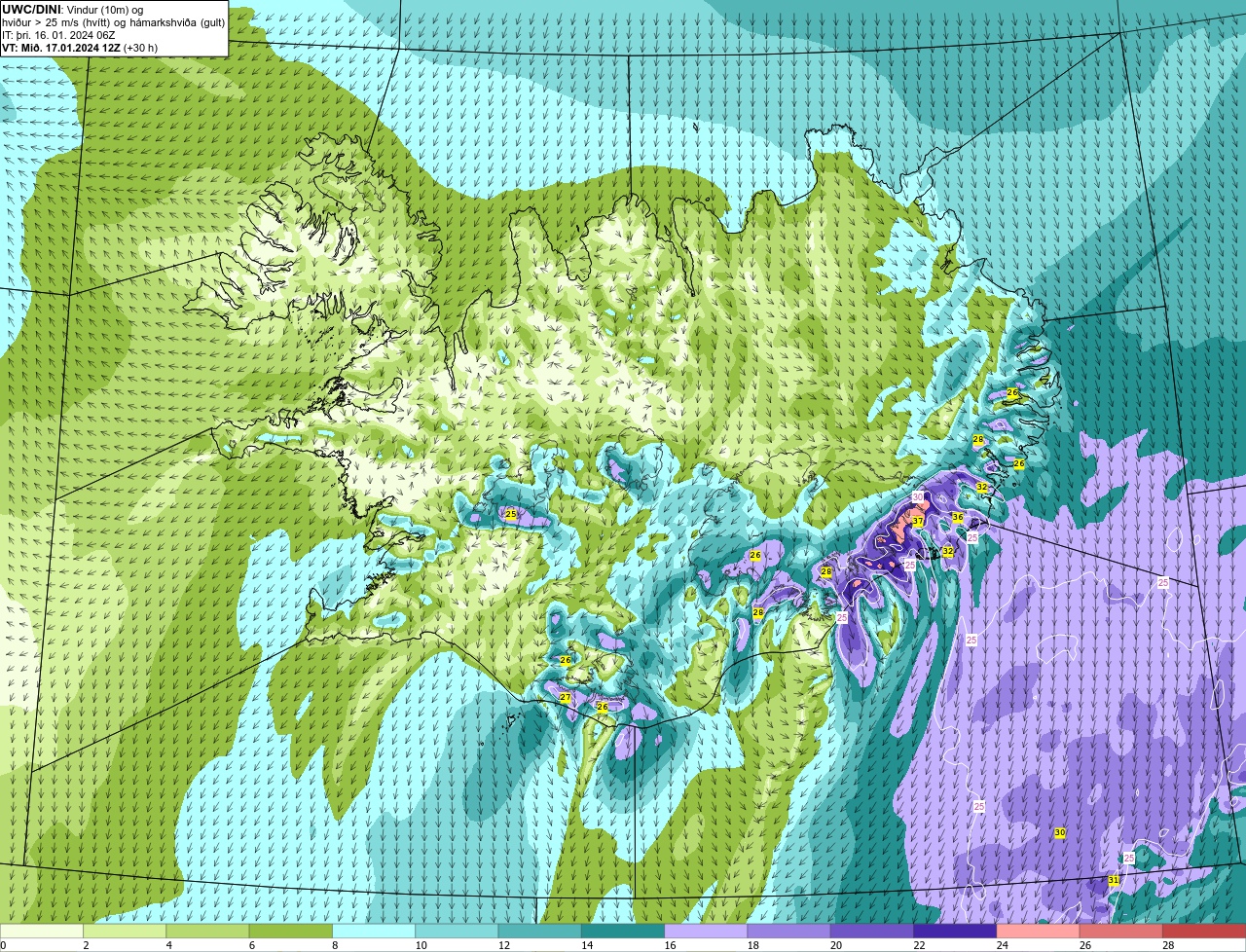Select the 22–24 m/s dark violet legend swatch
The width and height of the screenshot is (1246, 952).
tap(955, 932)
